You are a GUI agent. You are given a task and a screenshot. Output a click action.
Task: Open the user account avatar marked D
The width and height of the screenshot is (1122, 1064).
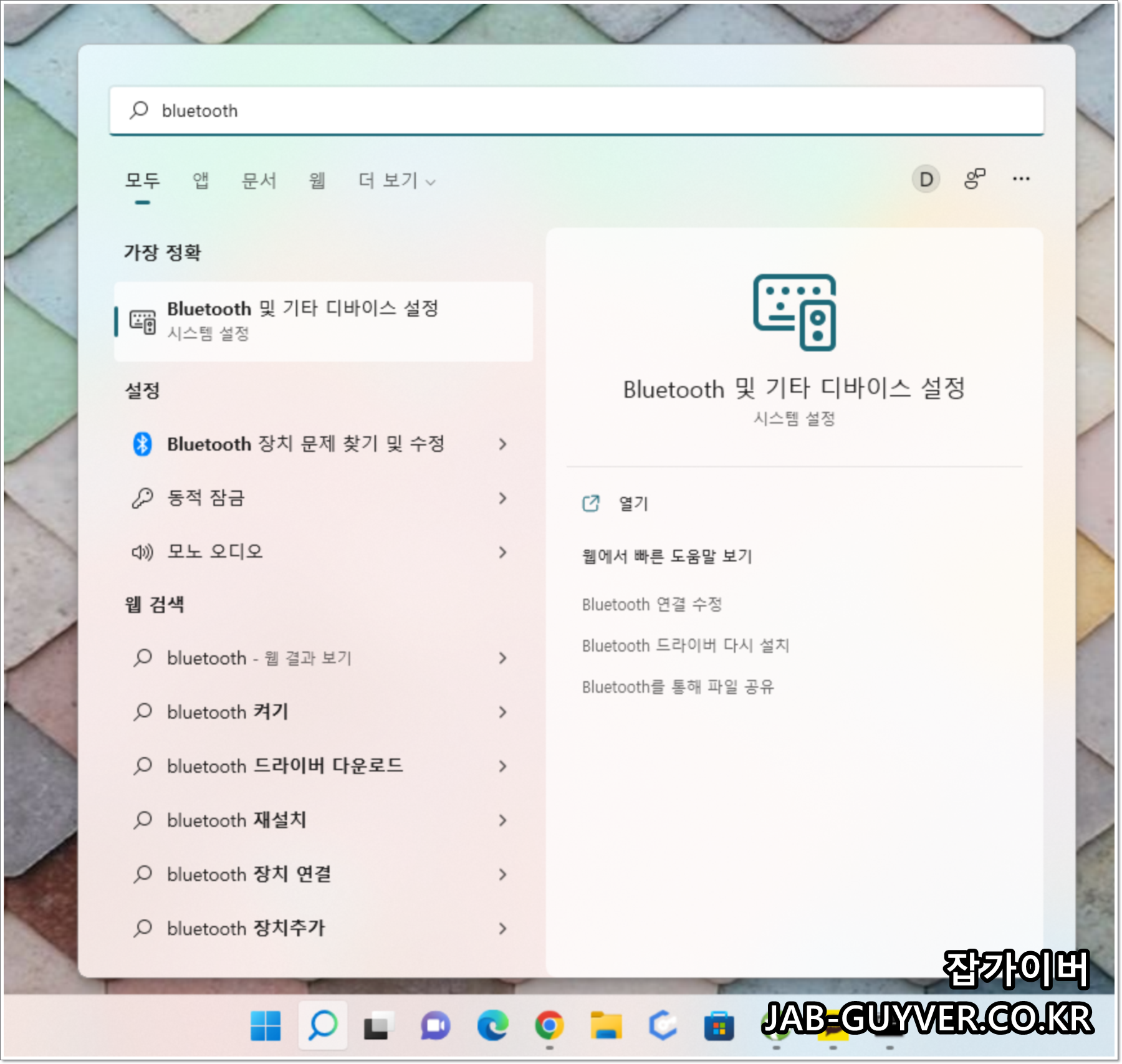click(x=925, y=180)
